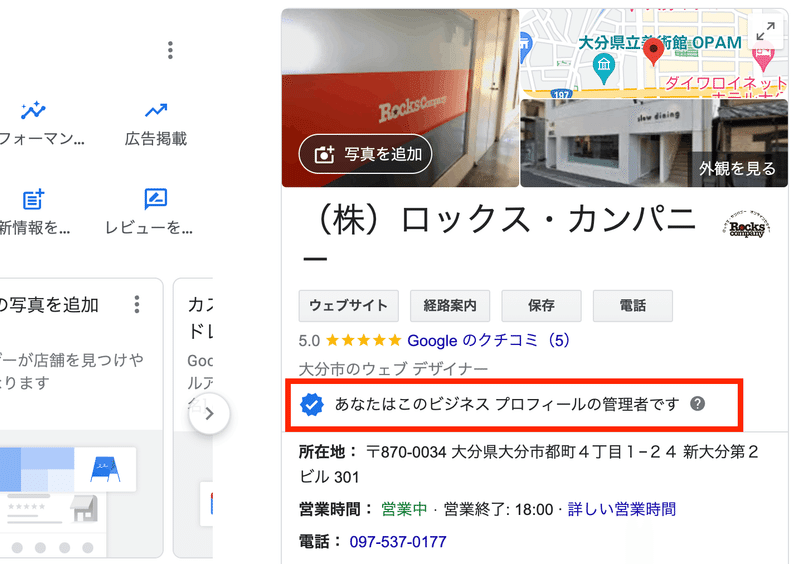Click the pink hotel marker on the map
The image size is (800, 564).
click(x=763, y=57)
